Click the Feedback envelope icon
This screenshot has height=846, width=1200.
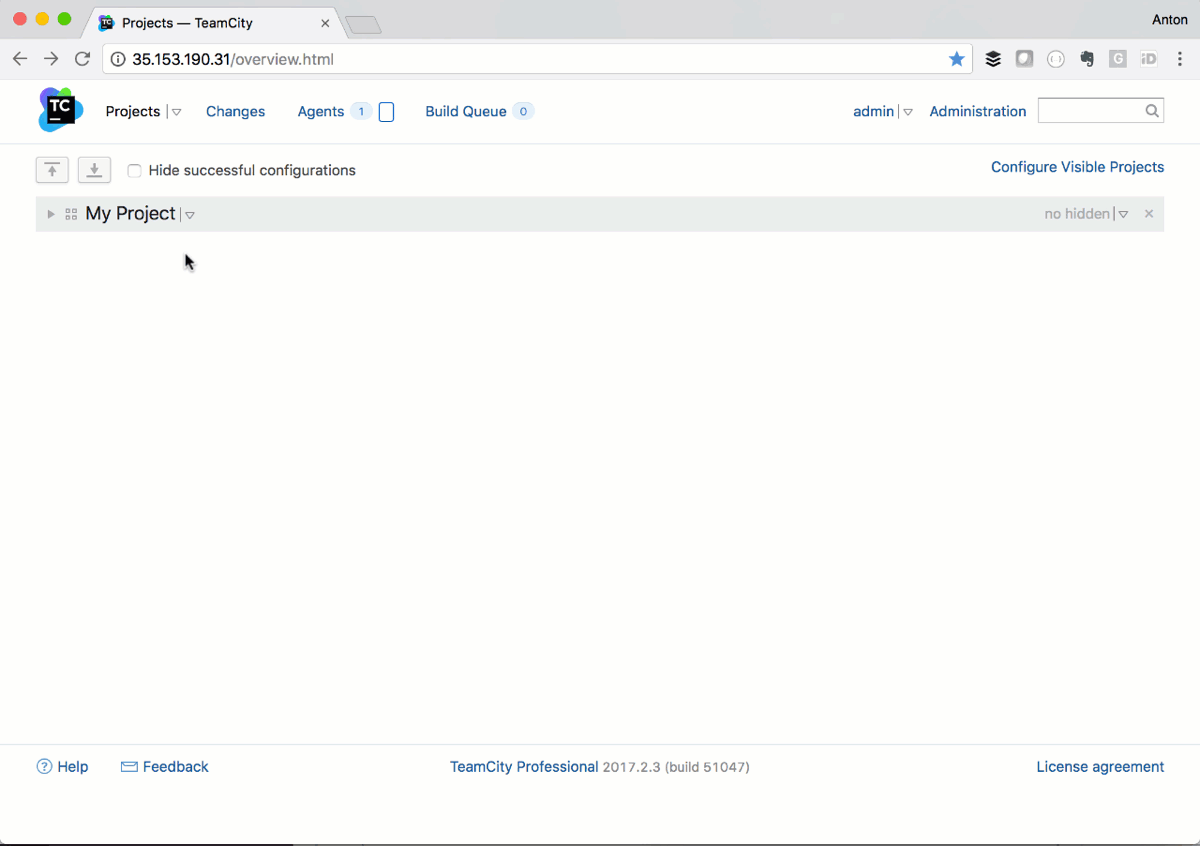(129, 766)
